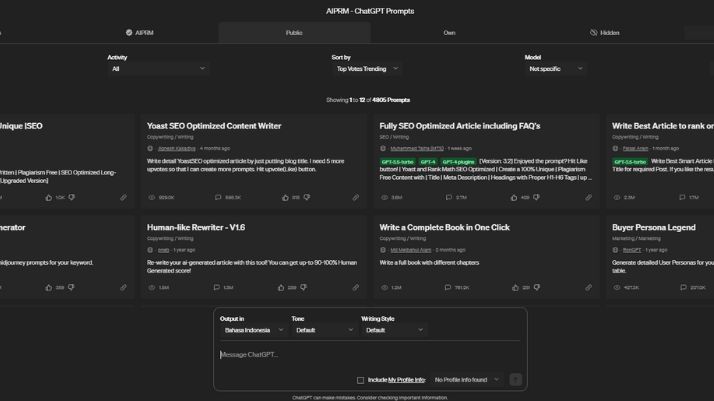This screenshot has height=401, width=714.
Task: Open Sort by dropdown showing Top Votes Trending
Action: pyautogui.click(x=367, y=69)
